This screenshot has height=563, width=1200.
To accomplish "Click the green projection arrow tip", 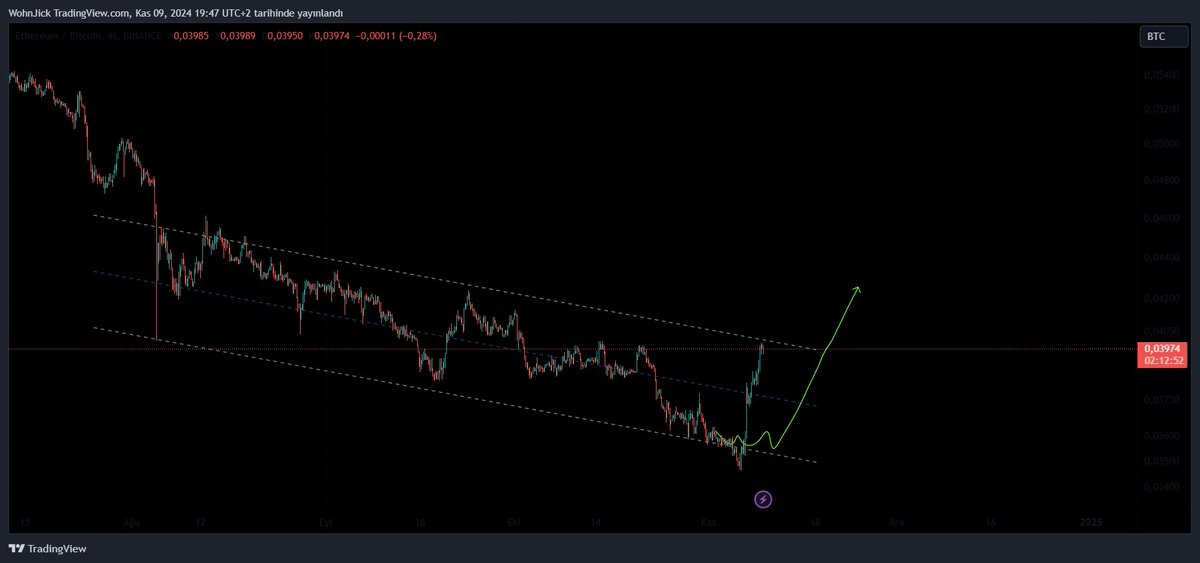I will tap(857, 289).
